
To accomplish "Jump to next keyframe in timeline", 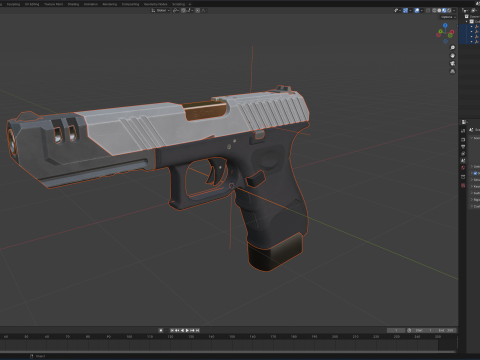I will [x=192, y=330].
